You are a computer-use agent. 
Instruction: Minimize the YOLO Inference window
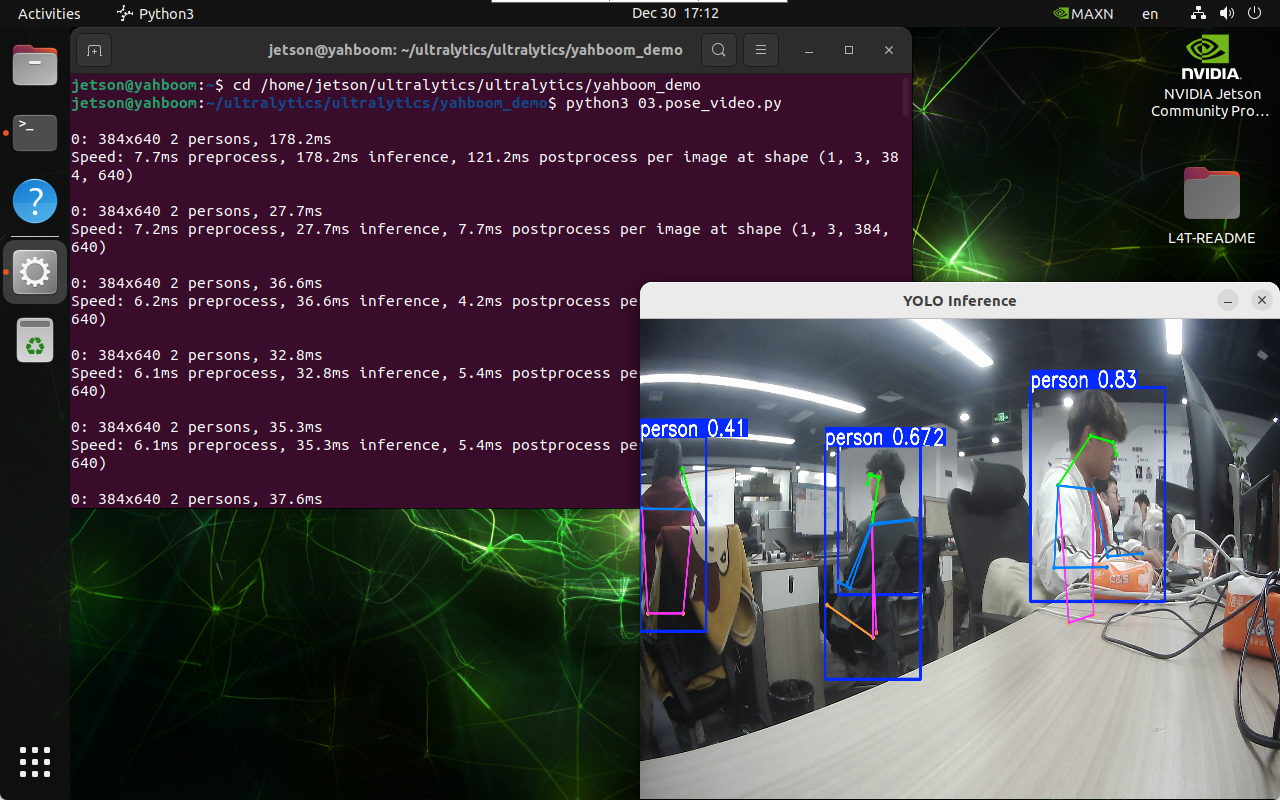[x=1228, y=300]
